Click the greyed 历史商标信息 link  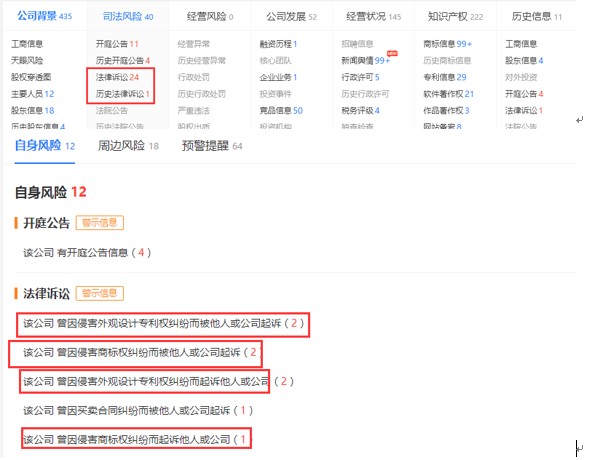pos(447,61)
